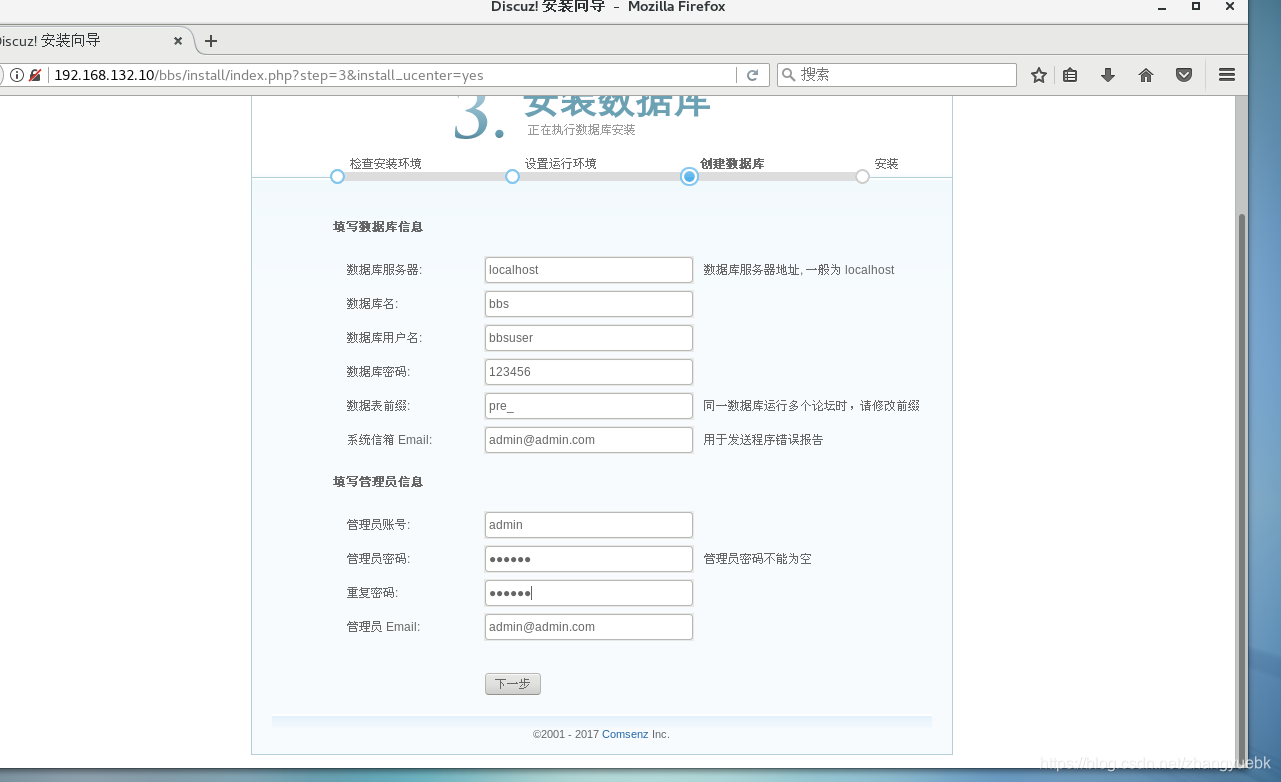
Task: Edit 数据库用户名 field containing bbsuser
Action: (x=589, y=338)
